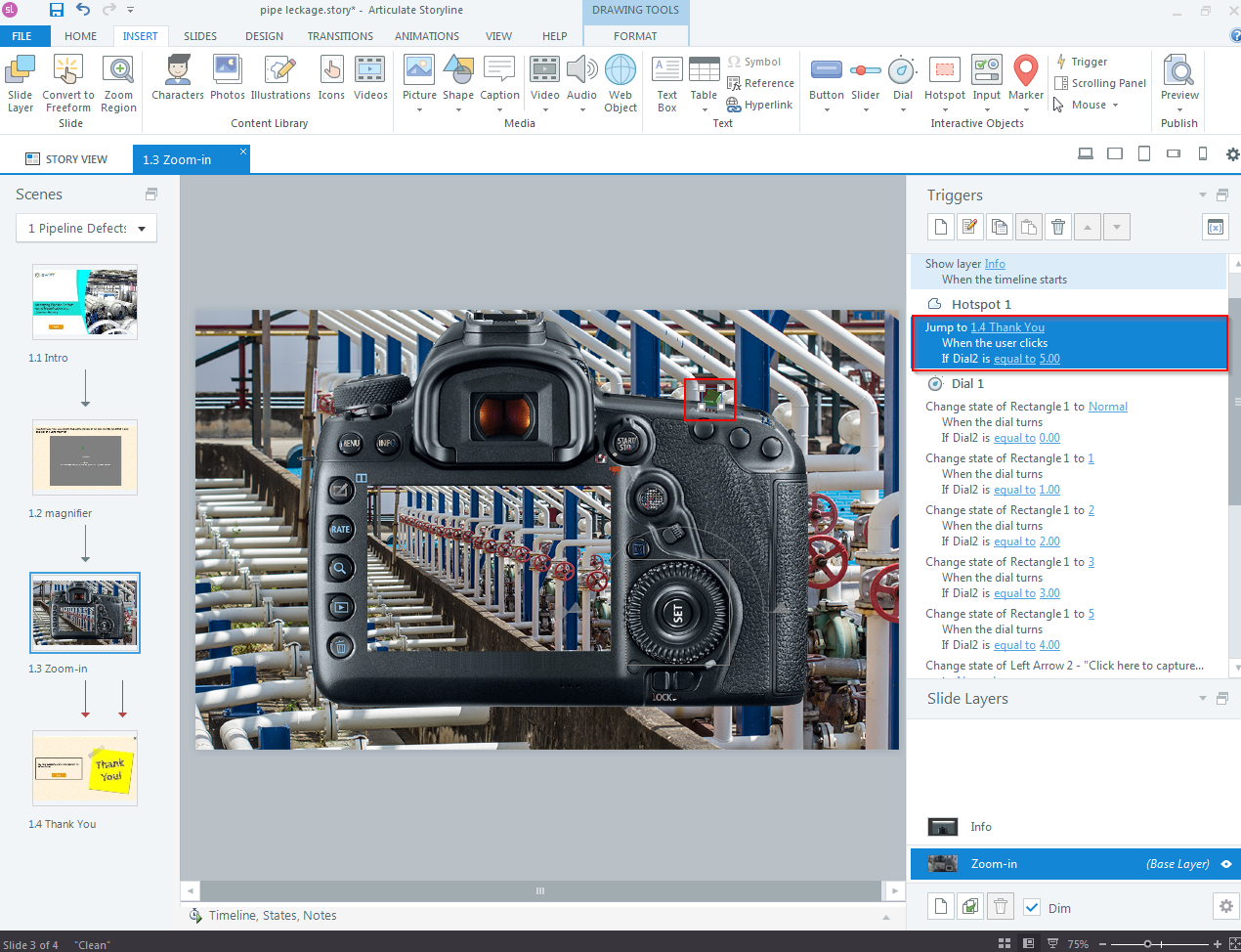1241x952 pixels.
Task: Undo the last action
Action: pos(83,10)
